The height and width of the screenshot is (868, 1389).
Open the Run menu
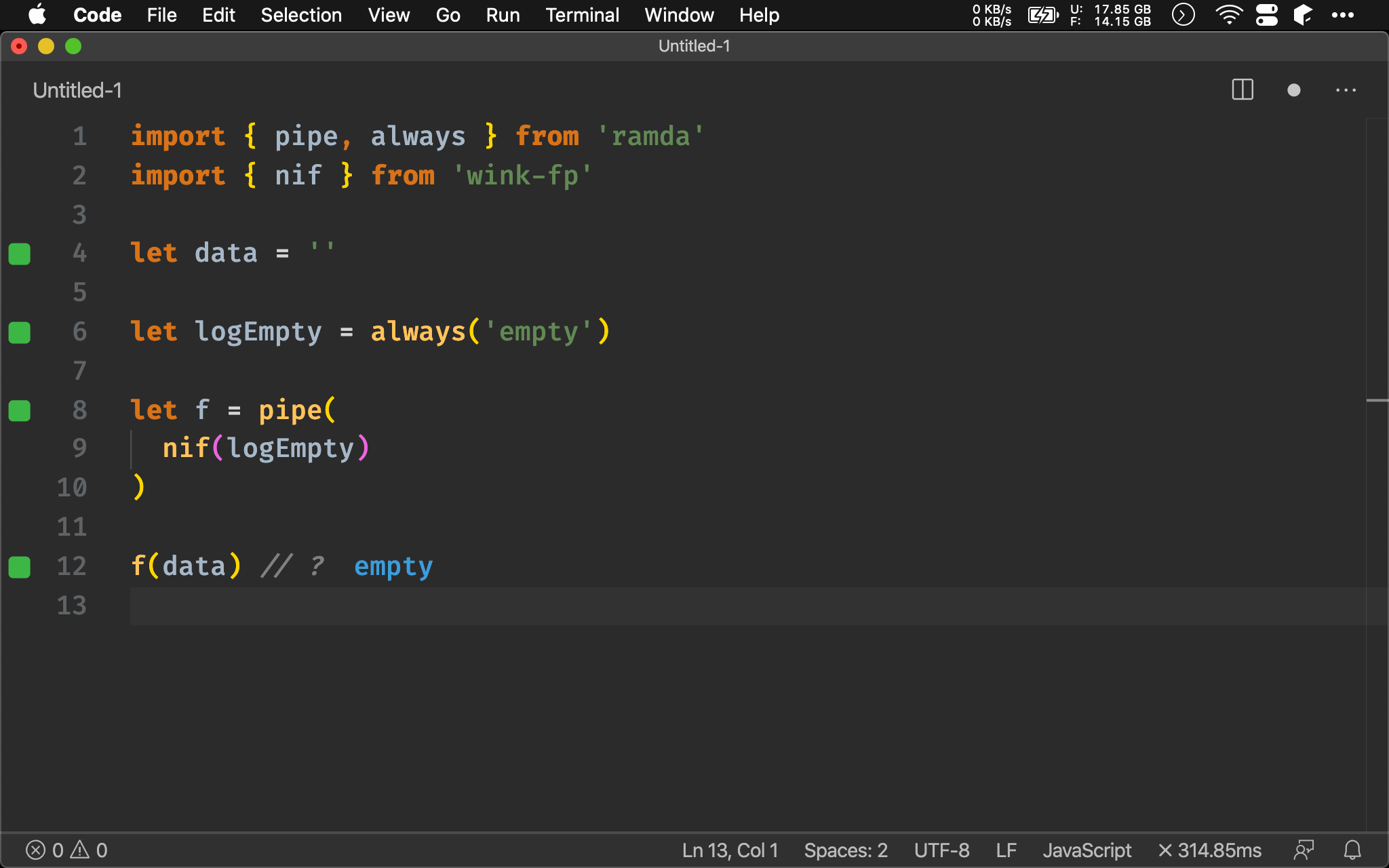pos(503,15)
